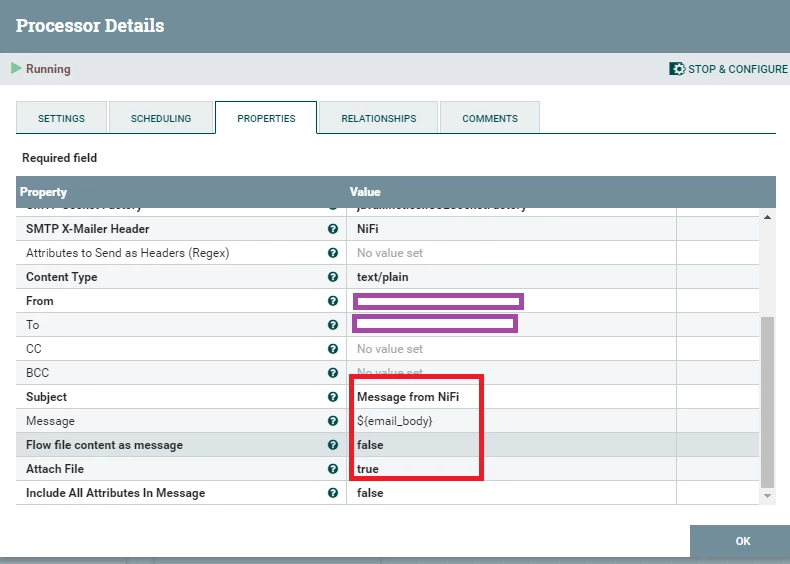The width and height of the screenshot is (790, 564).
Task: Open help icon for the BCC property
Action: tap(333, 372)
